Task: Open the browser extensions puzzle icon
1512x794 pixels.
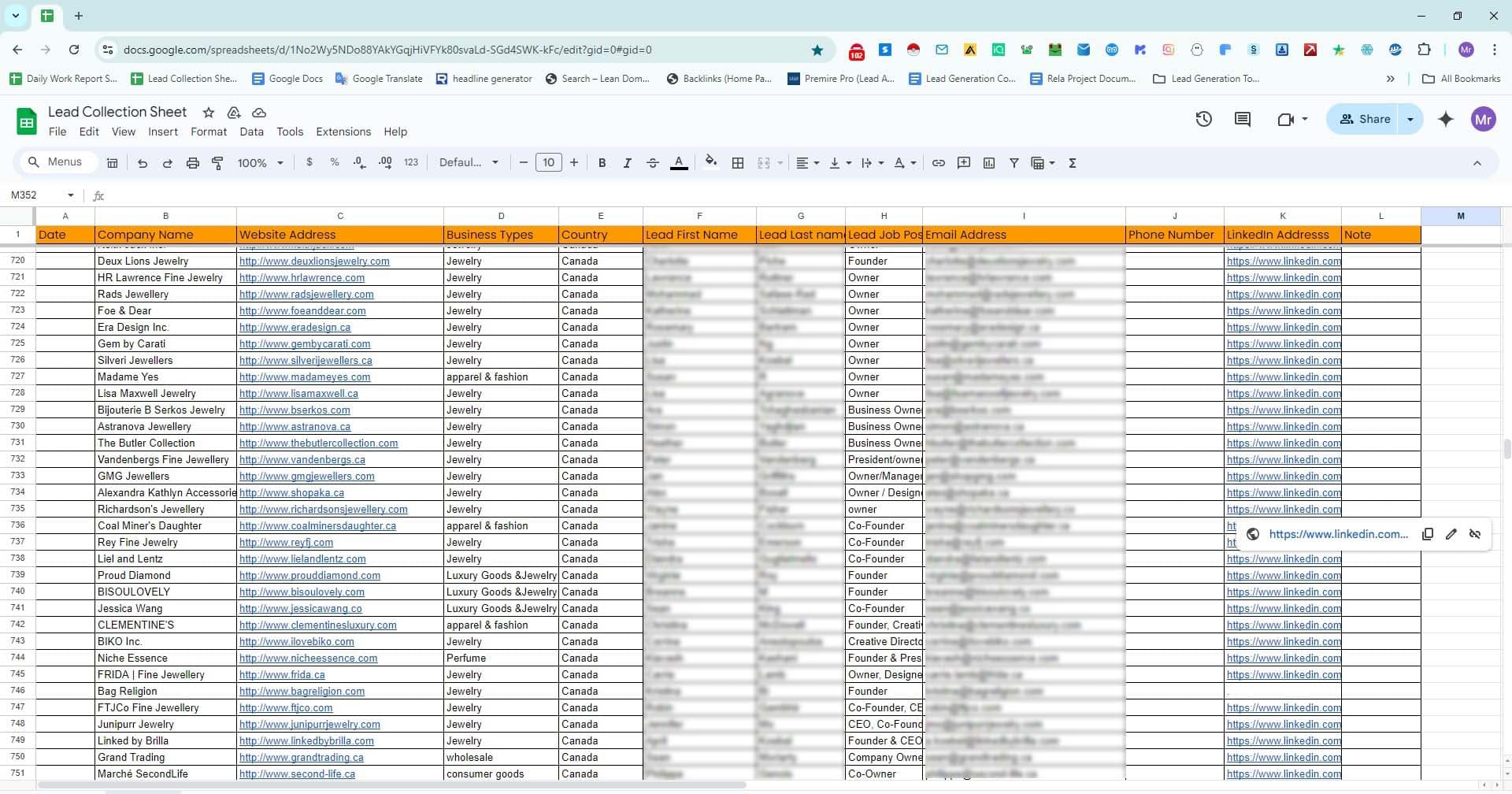Action: tap(1424, 50)
